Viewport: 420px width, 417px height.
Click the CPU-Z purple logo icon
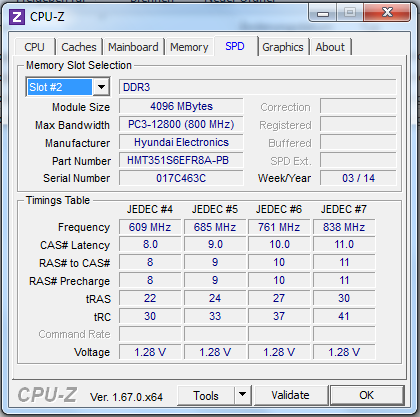coord(17,16)
